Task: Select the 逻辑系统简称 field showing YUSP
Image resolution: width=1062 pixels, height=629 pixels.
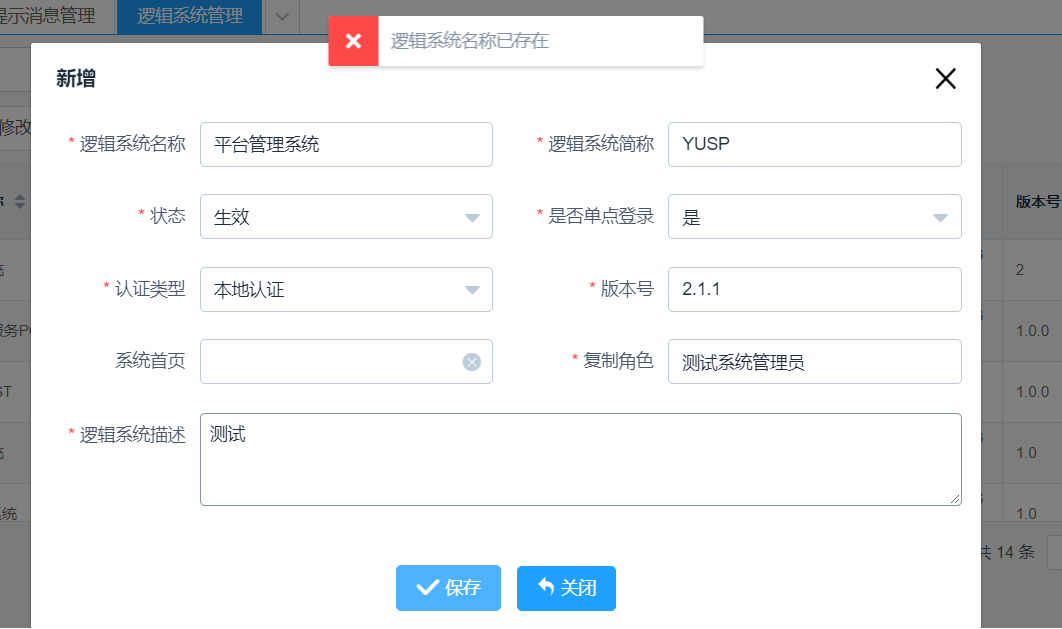Action: point(814,144)
